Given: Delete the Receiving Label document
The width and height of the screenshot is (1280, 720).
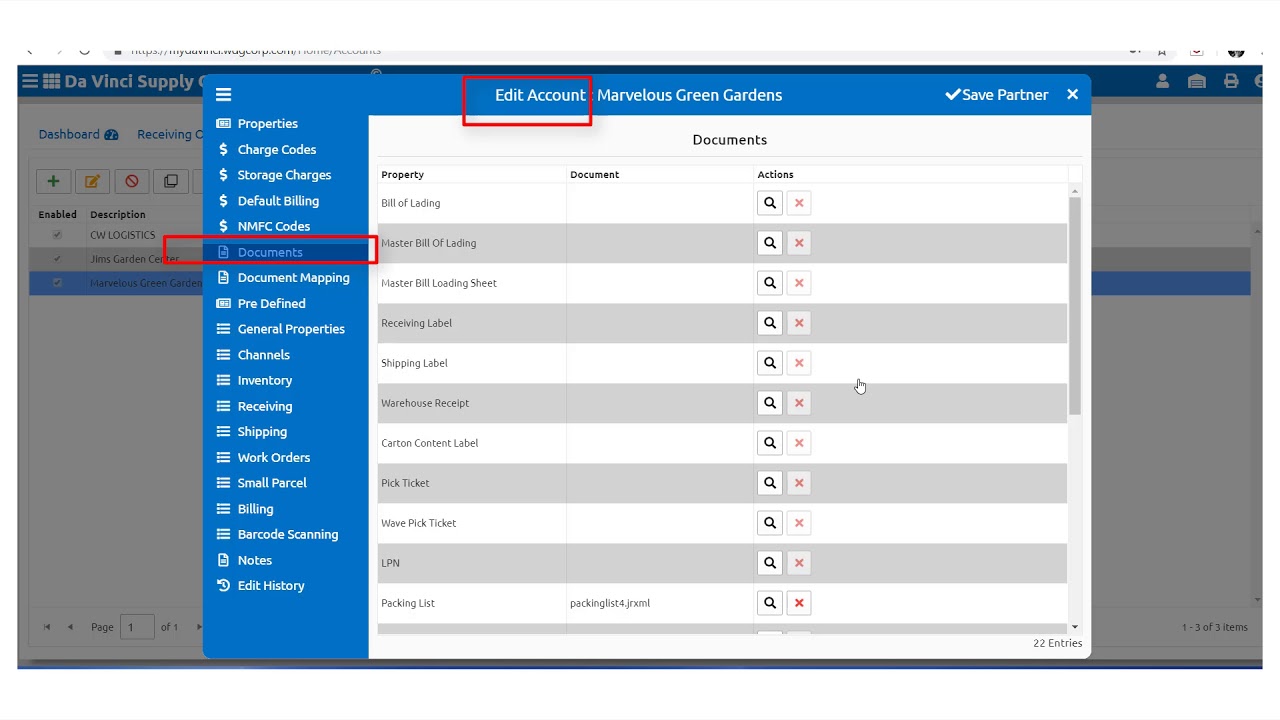Looking at the screenshot, I should pyautogui.click(x=799, y=323).
